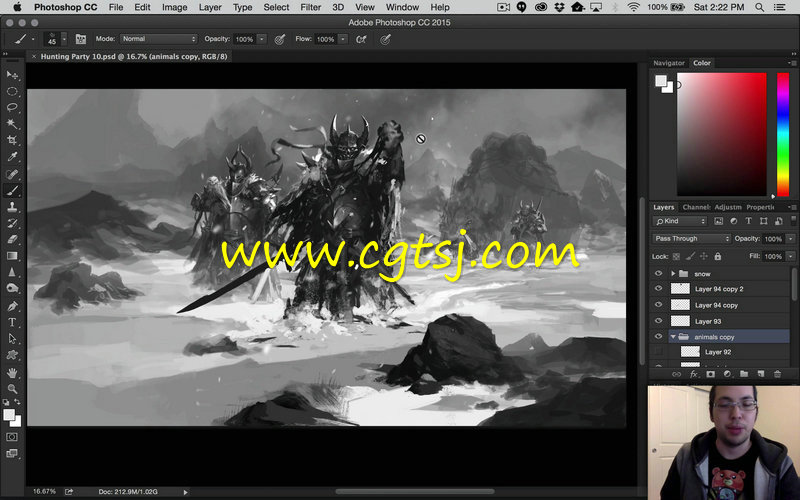The image size is (800, 500).
Task: Toggle lock all padlock icon
Action: tap(717, 256)
